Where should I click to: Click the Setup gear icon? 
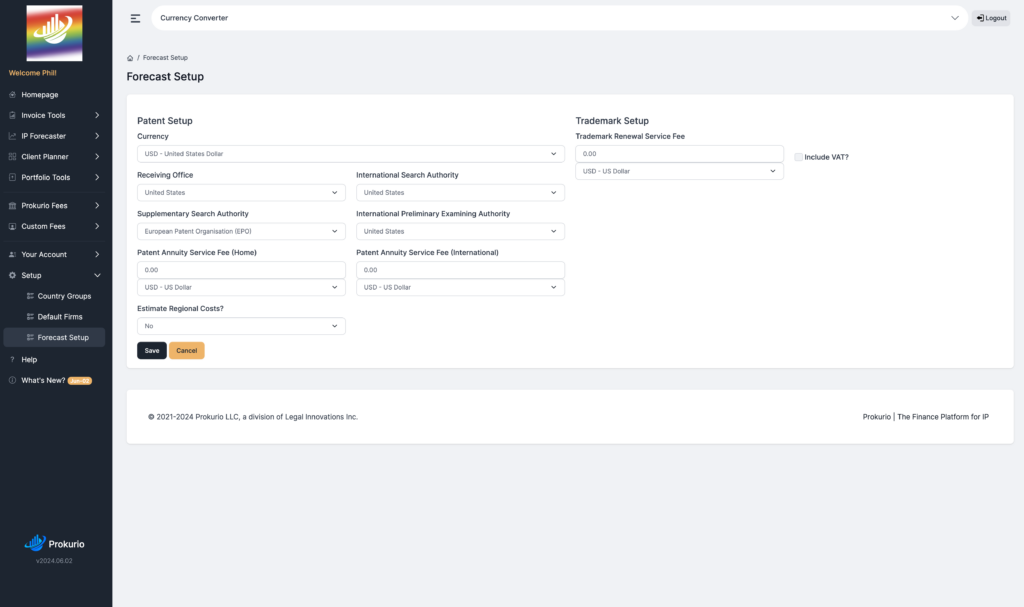pyautogui.click(x=12, y=276)
